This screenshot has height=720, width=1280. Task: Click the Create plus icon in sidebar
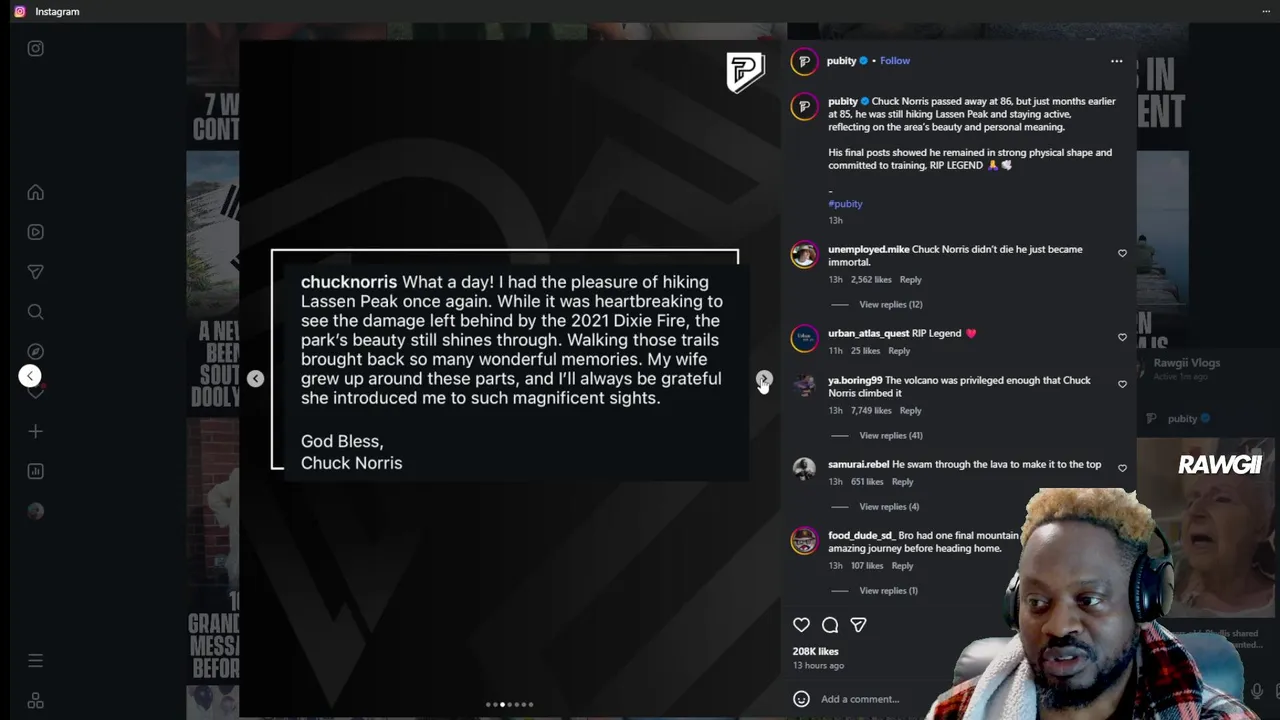click(35, 431)
